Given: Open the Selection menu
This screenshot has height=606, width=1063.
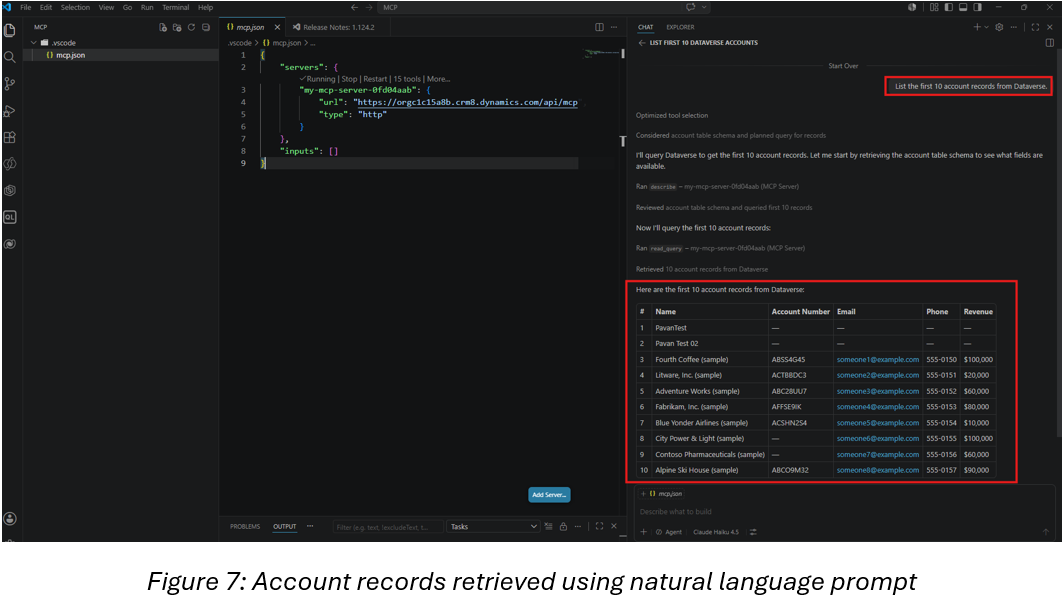Looking at the screenshot, I should (x=75, y=7).
